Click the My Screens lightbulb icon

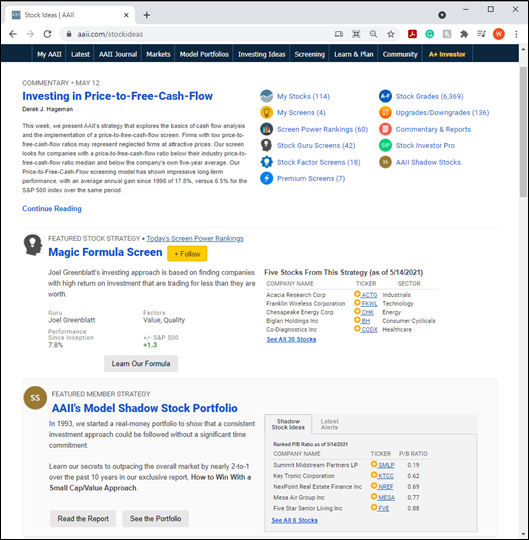pyautogui.click(x=266, y=113)
